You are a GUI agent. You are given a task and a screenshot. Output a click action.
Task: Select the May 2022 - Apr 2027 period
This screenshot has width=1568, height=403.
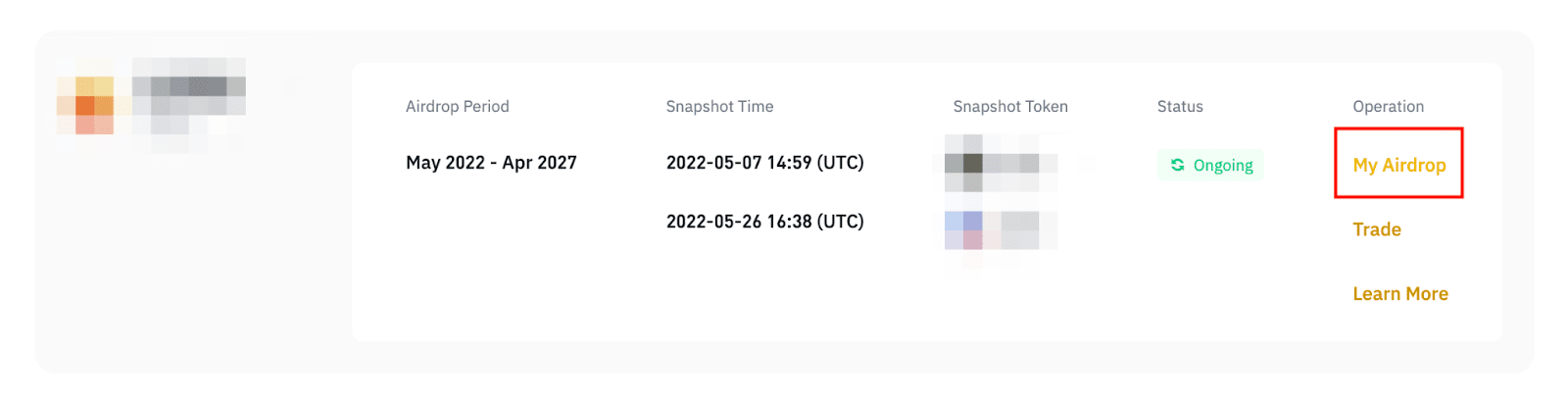click(x=491, y=163)
